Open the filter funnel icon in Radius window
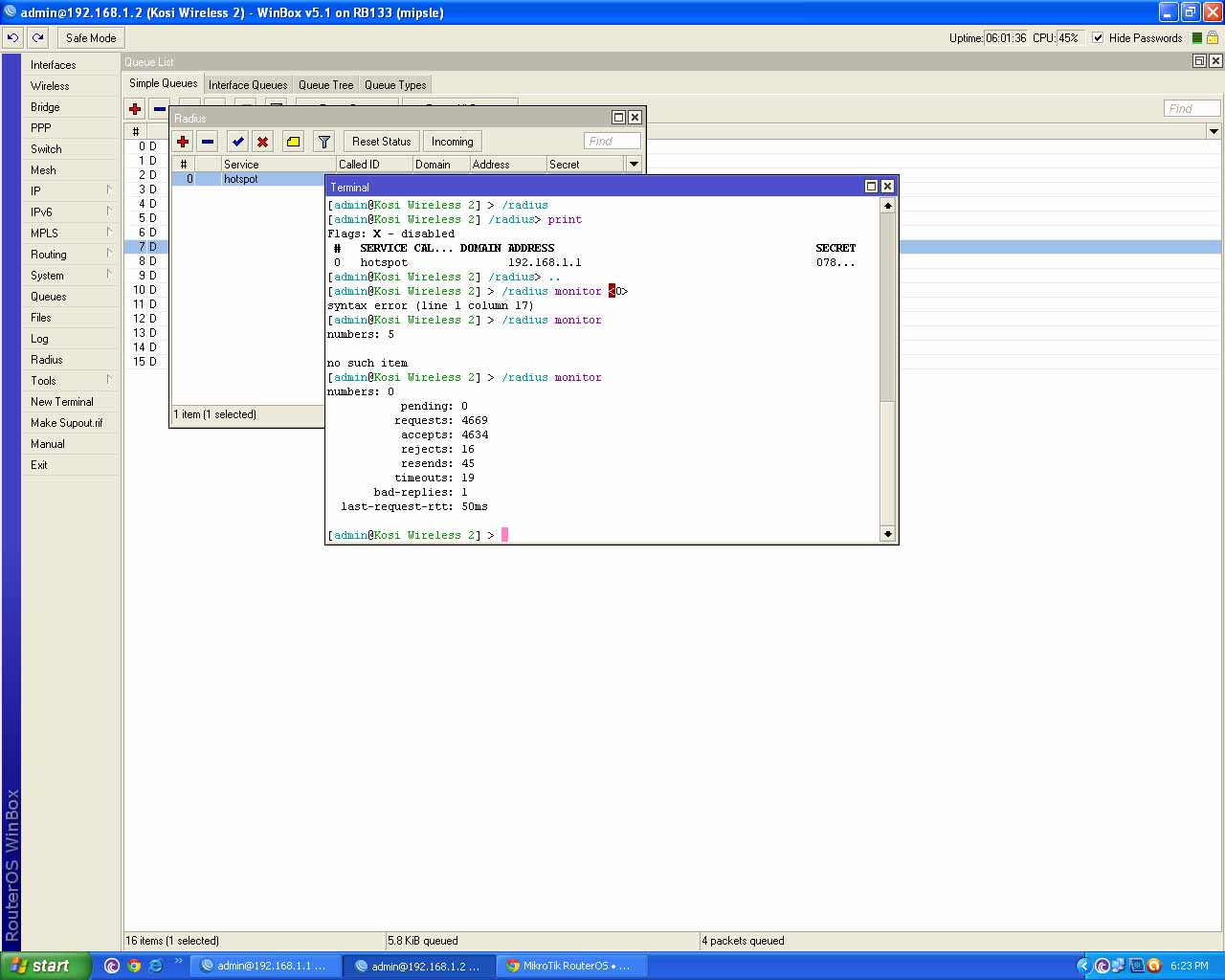The width and height of the screenshot is (1225, 980). click(x=324, y=142)
